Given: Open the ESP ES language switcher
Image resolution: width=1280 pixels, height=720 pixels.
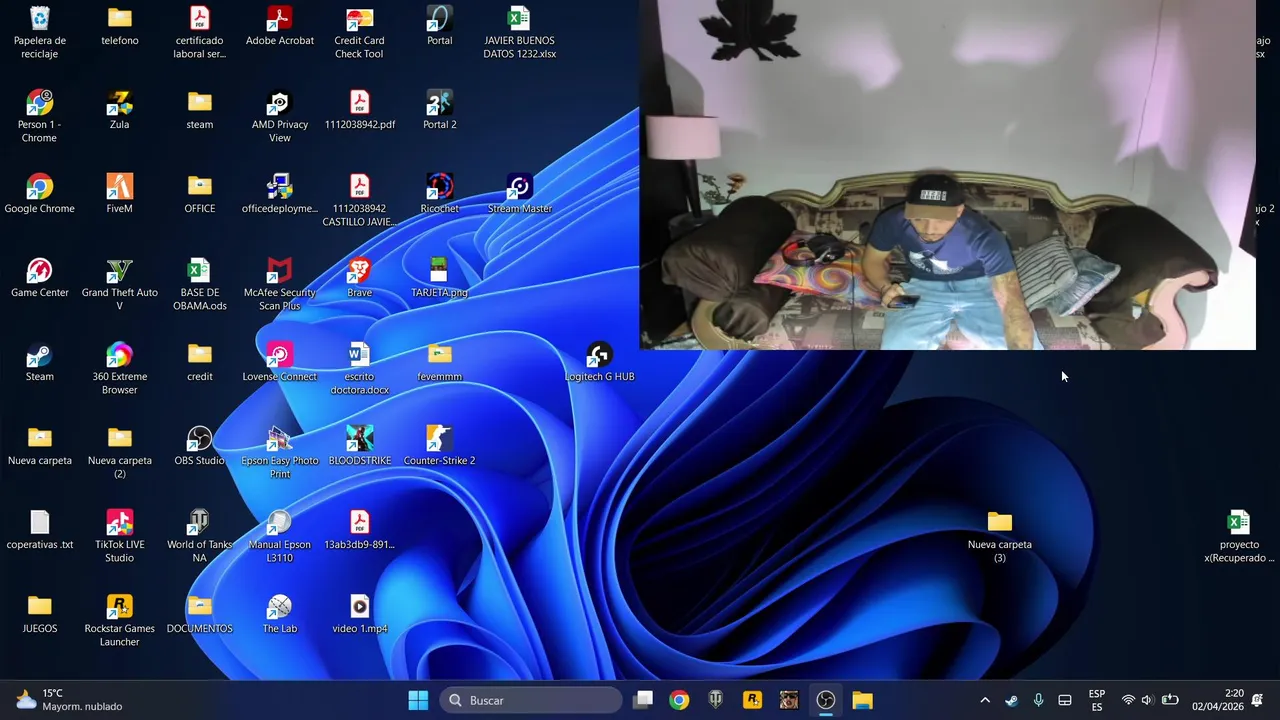Looking at the screenshot, I should click(x=1097, y=700).
